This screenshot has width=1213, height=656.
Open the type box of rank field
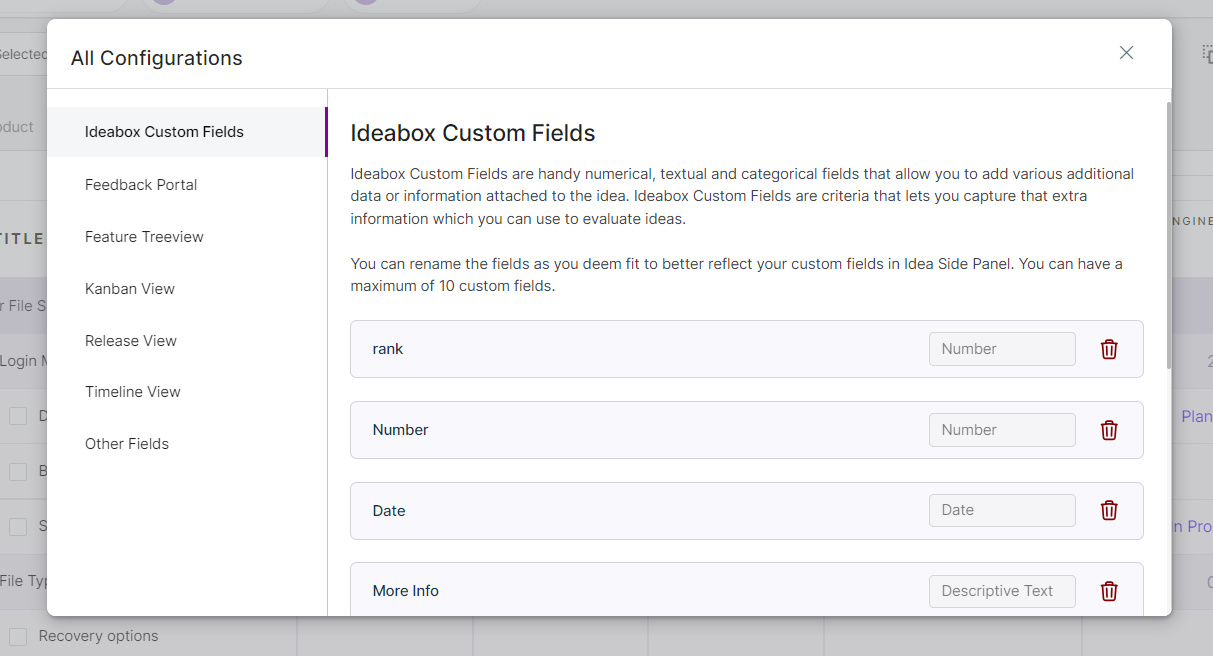[1001, 349]
